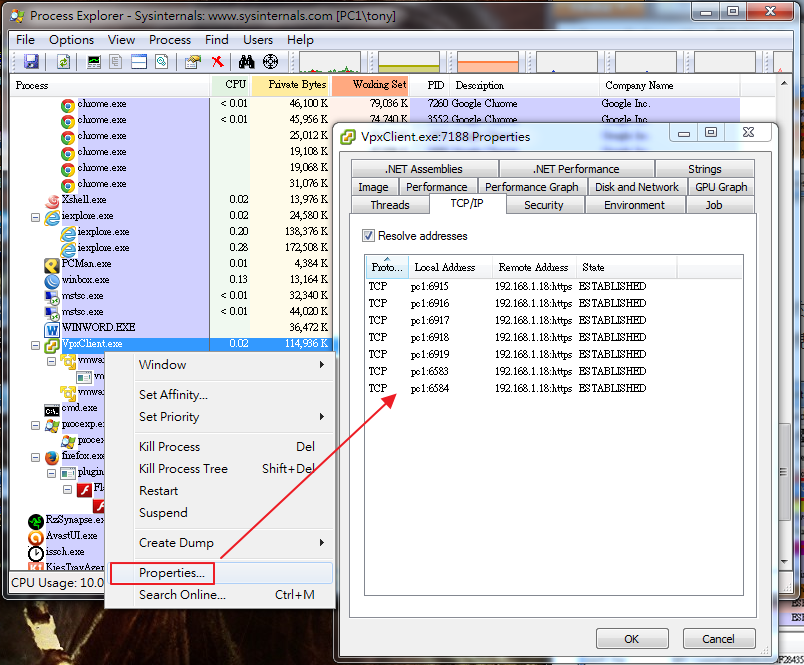The width and height of the screenshot is (804, 665).
Task: Collapse the plugin container node under firefox
Action: pyautogui.click(x=51, y=473)
